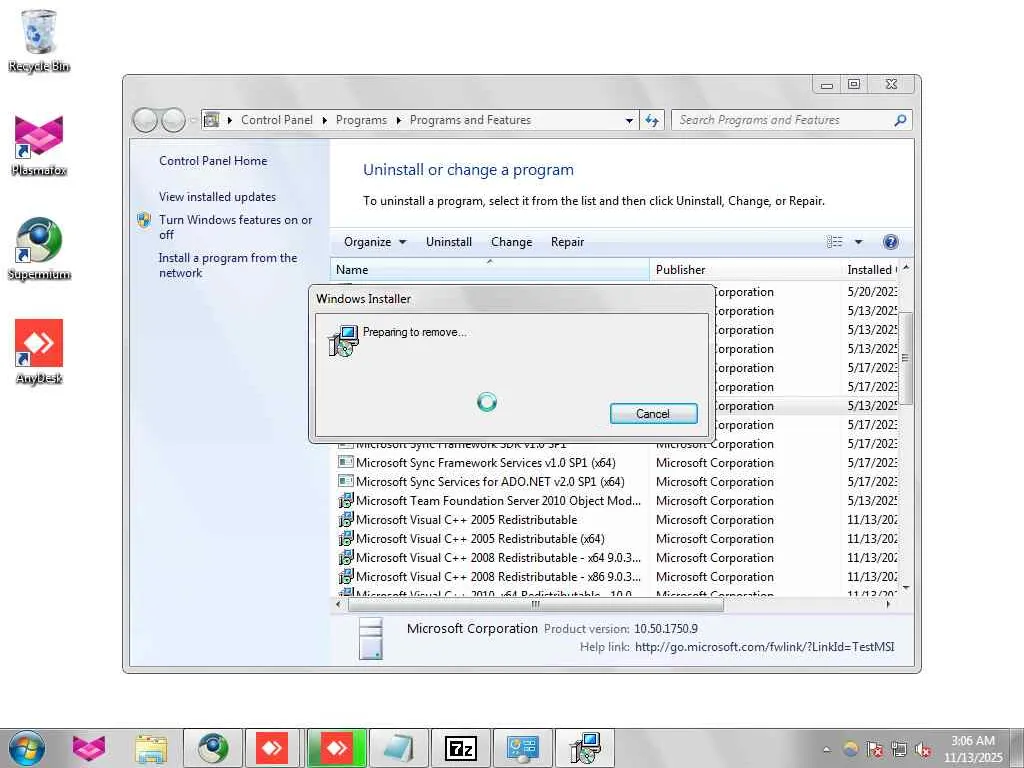Image resolution: width=1024 pixels, height=768 pixels.
Task: Open View installed updates
Action: point(217,197)
